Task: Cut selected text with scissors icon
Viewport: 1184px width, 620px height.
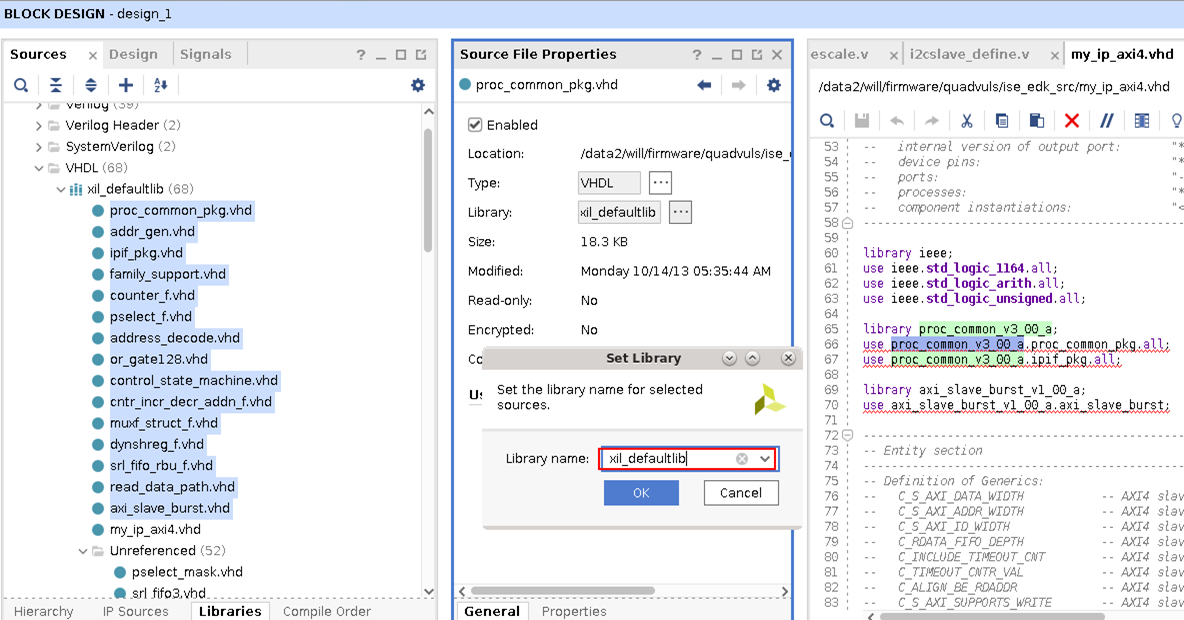Action: point(967,121)
